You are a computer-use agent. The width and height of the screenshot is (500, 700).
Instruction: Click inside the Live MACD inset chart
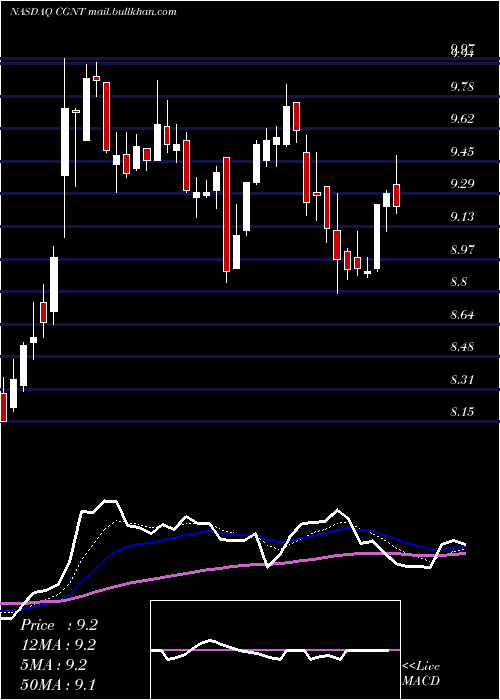coord(275,650)
